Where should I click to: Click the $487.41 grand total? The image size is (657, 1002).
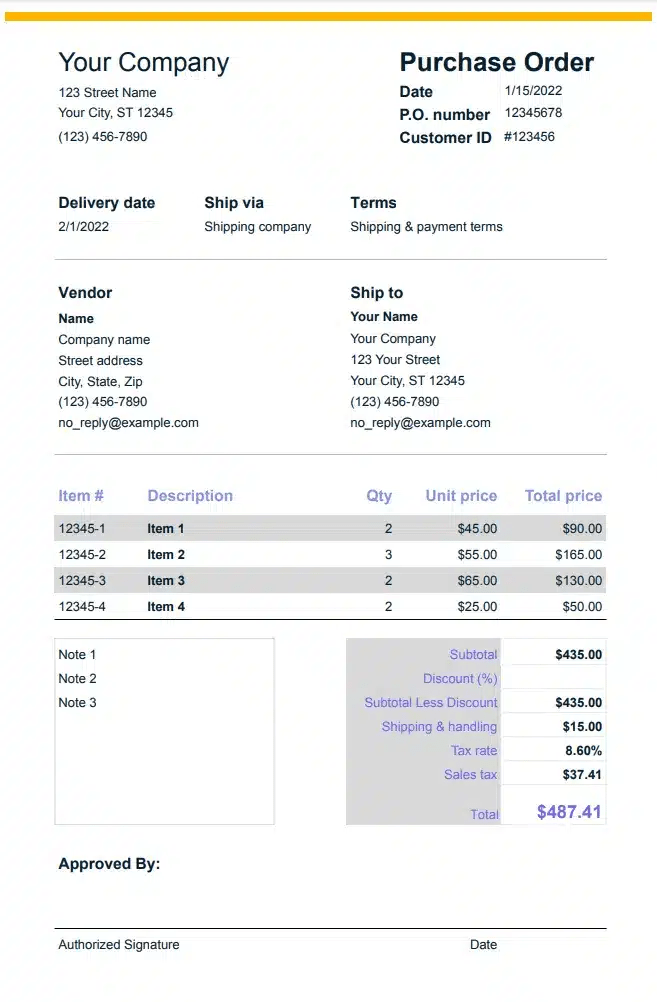(569, 812)
